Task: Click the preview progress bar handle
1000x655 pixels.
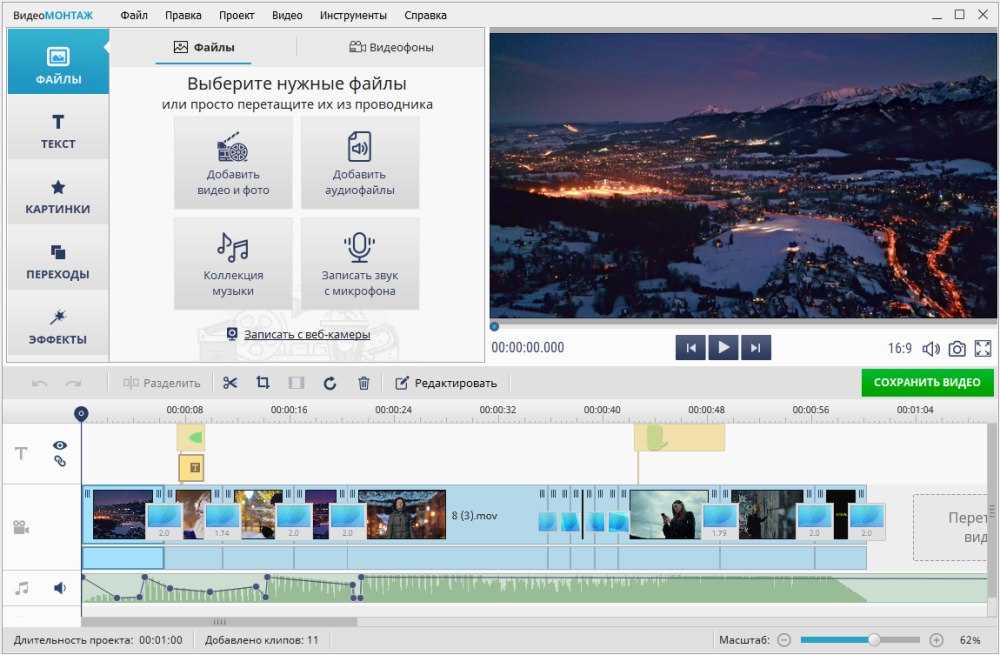Action: point(494,327)
